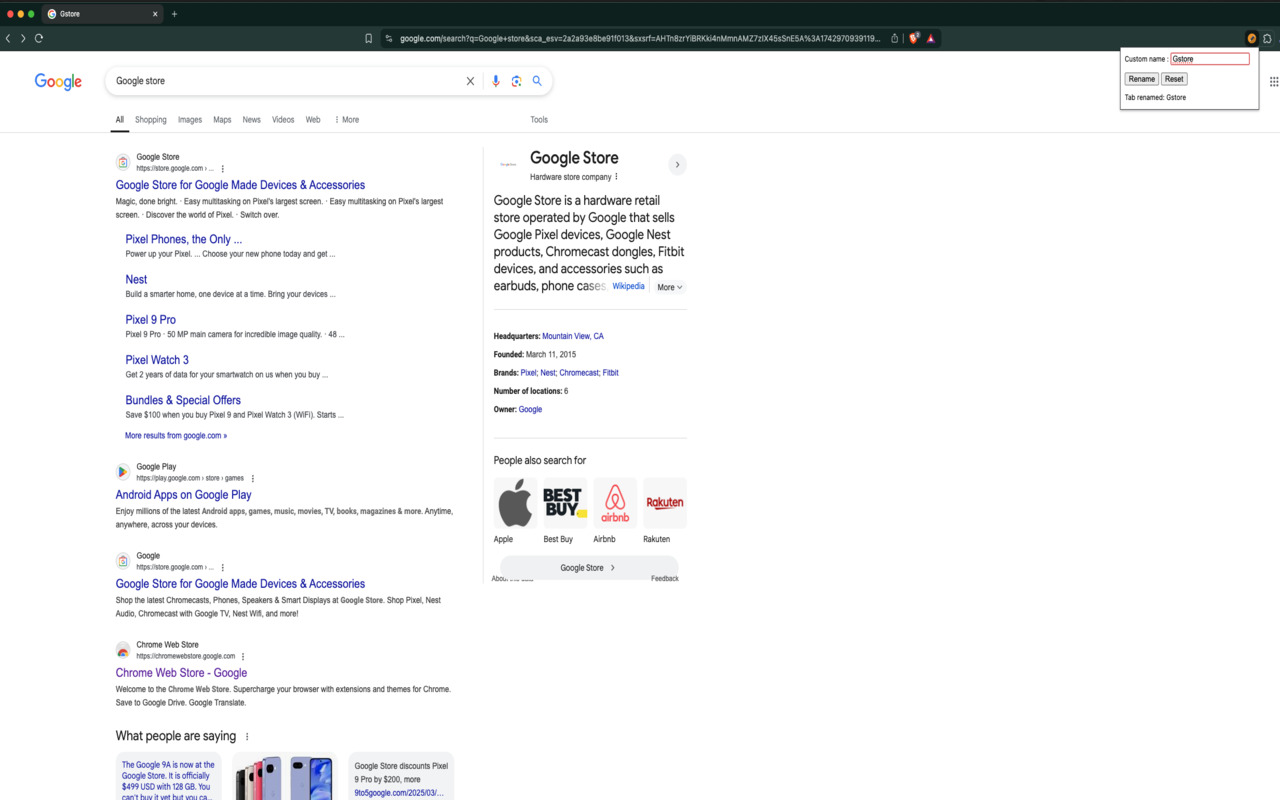The width and height of the screenshot is (1280, 800).
Task: Click the Custom name input field
Action: tap(1210, 59)
